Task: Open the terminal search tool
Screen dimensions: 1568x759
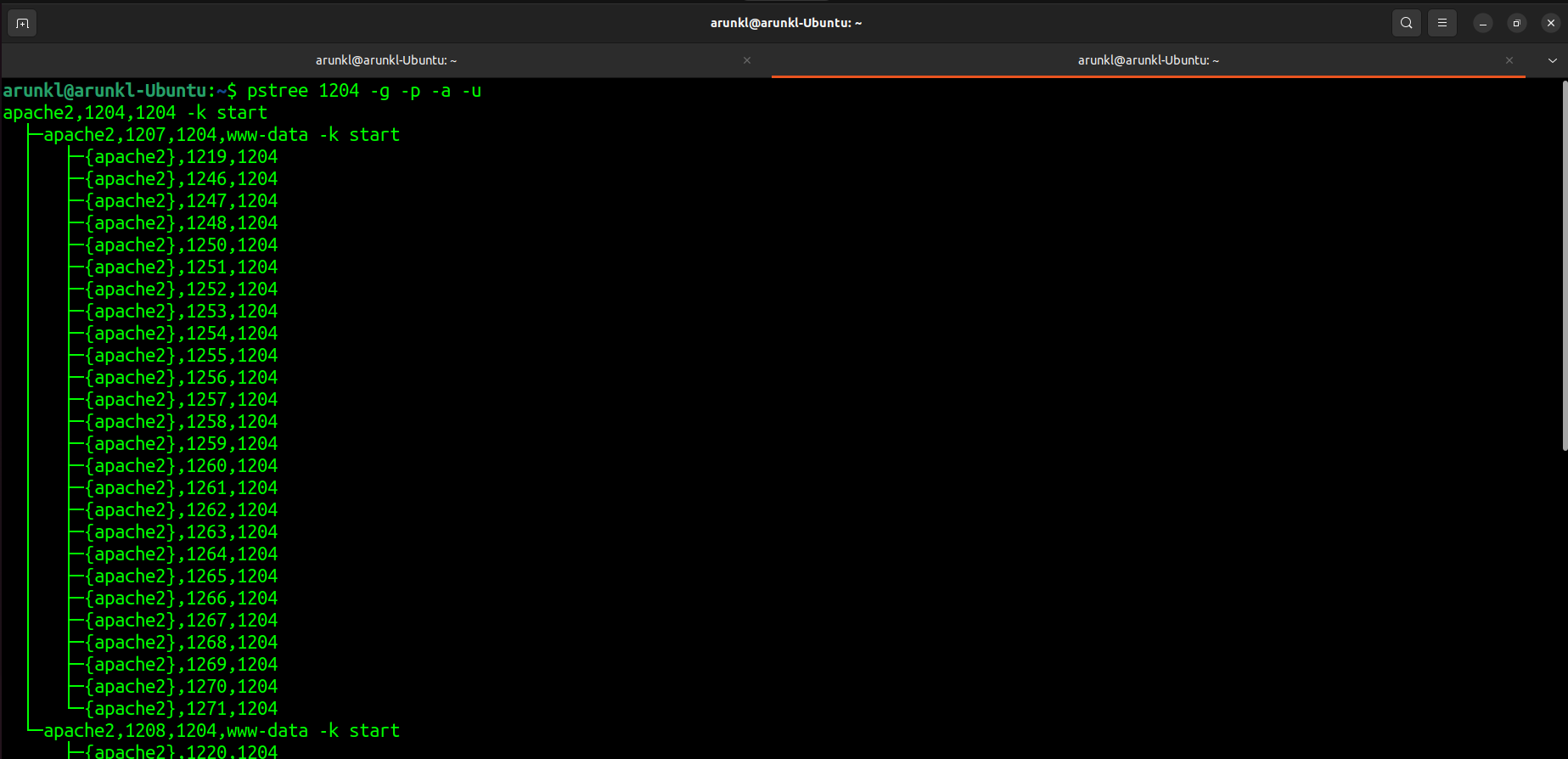Action: [1407, 23]
